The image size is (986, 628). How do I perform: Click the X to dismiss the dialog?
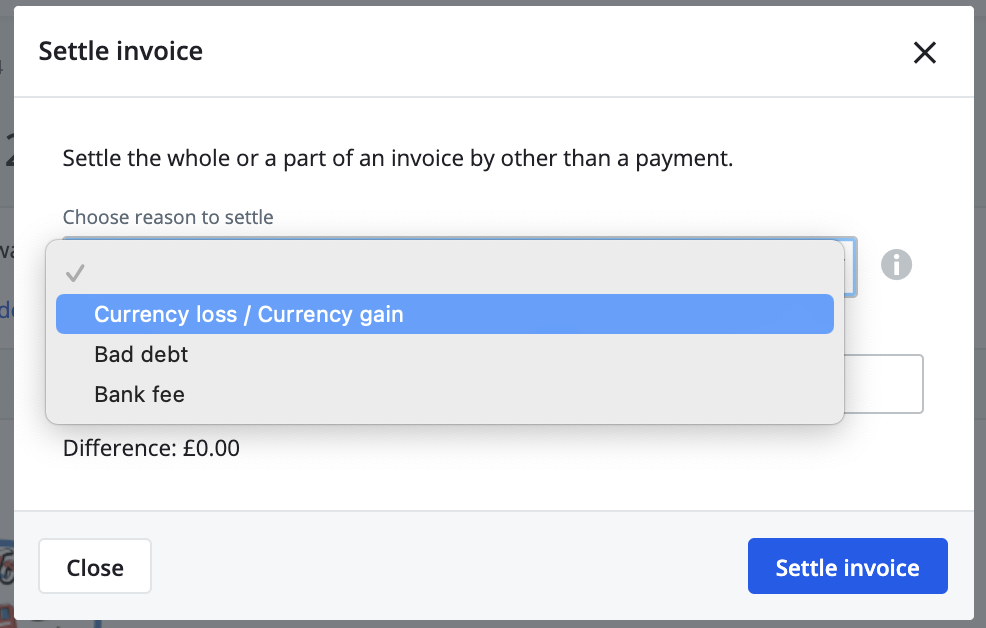tap(924, 53)
